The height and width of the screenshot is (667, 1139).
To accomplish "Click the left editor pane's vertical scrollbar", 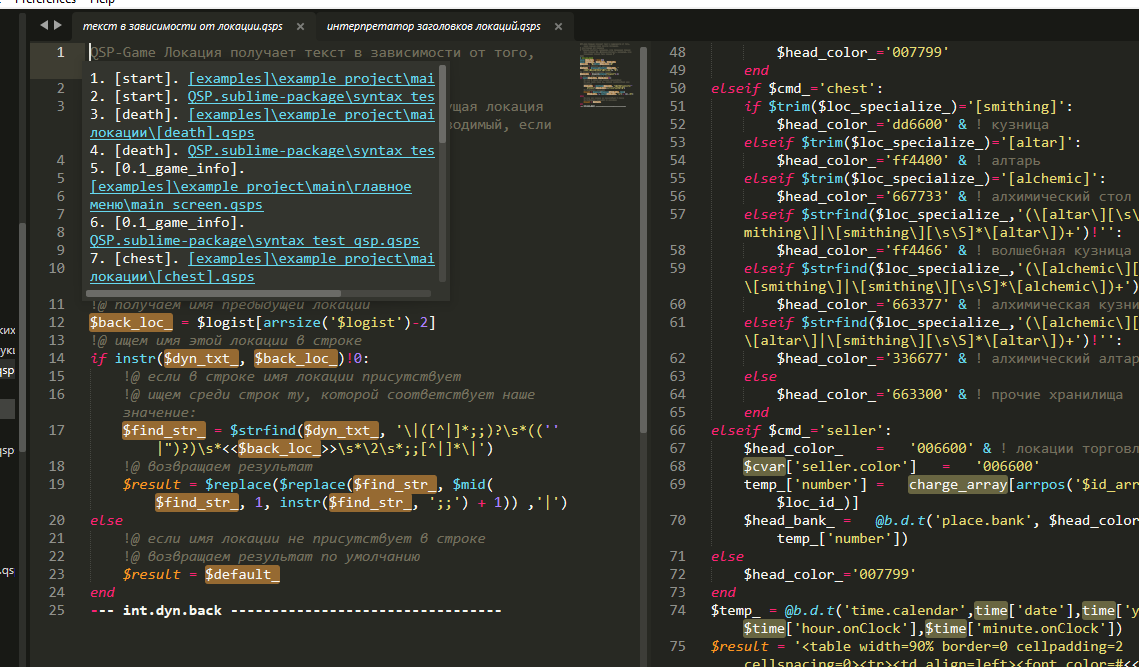I will coord(642,238).
